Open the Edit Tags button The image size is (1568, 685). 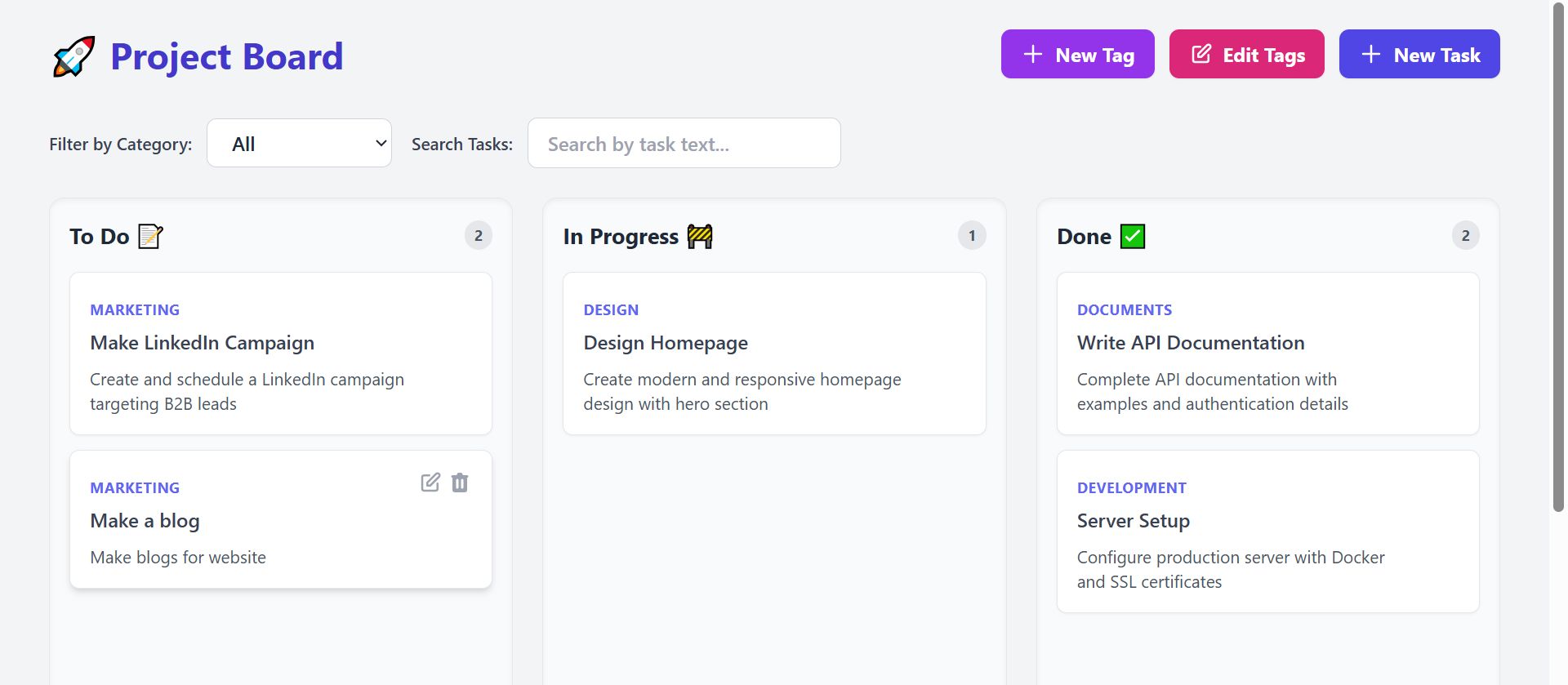click(x=1246, y=55)
